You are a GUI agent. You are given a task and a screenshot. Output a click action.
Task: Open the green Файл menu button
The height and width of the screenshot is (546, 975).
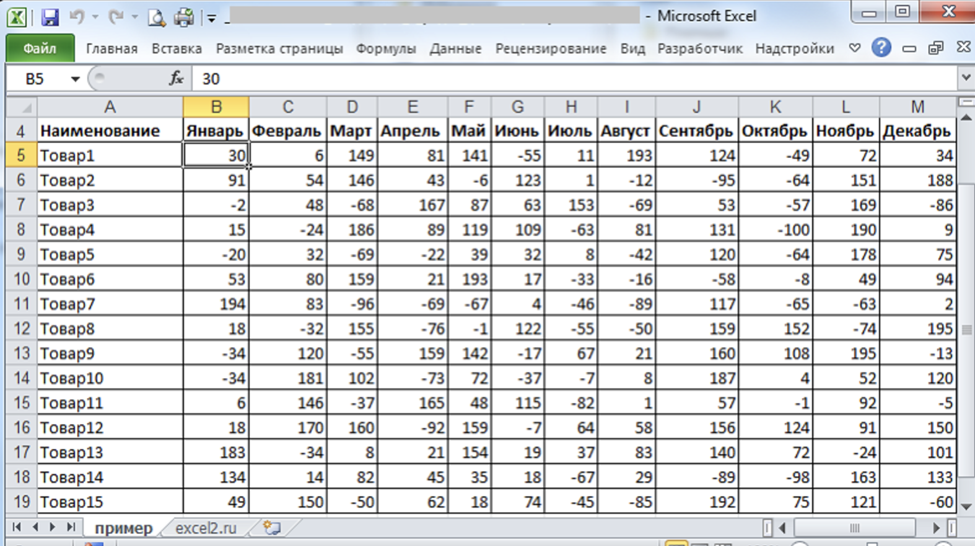(x=40, y=48)
